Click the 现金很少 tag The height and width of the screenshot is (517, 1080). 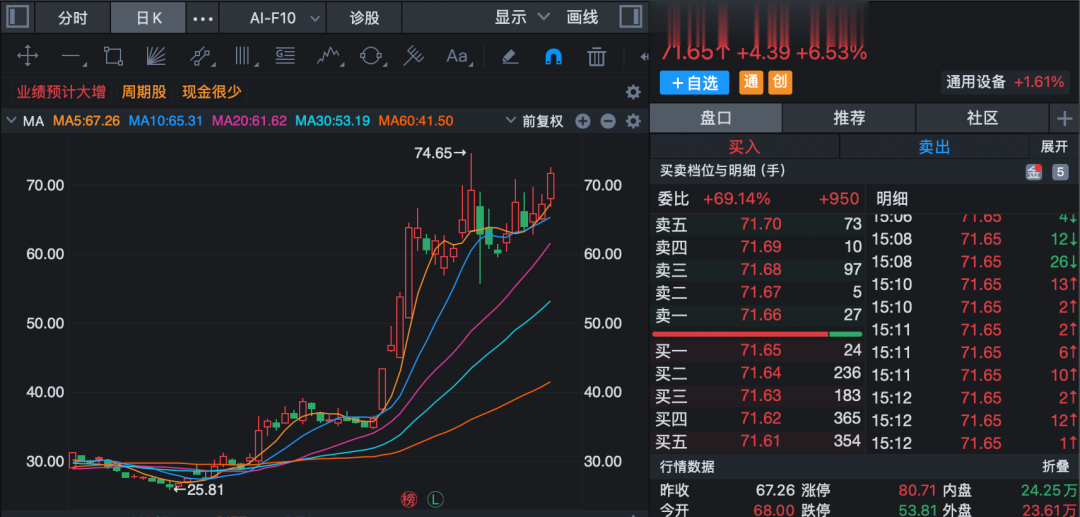tap(211, 92)
